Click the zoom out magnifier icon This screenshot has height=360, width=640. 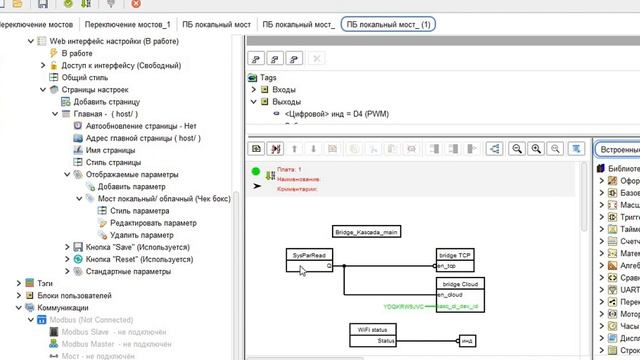(517, 149)
